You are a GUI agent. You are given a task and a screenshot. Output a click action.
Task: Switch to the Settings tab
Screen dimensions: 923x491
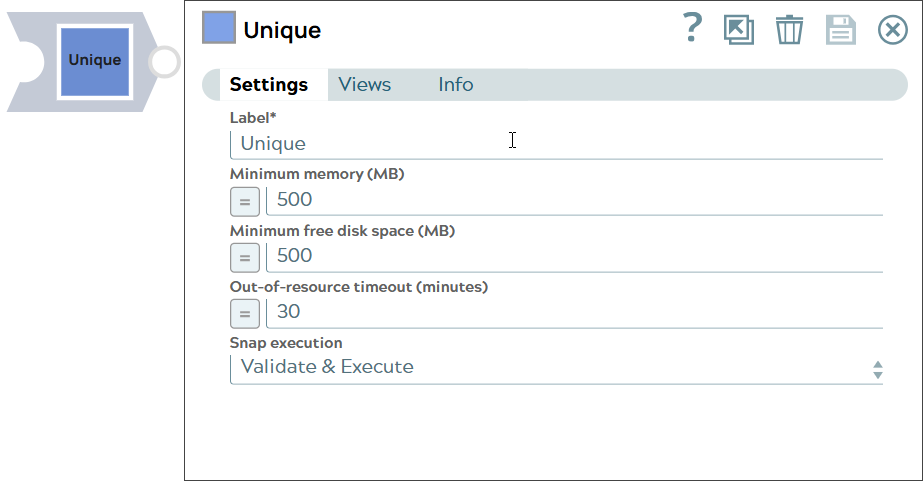point(268,85)
